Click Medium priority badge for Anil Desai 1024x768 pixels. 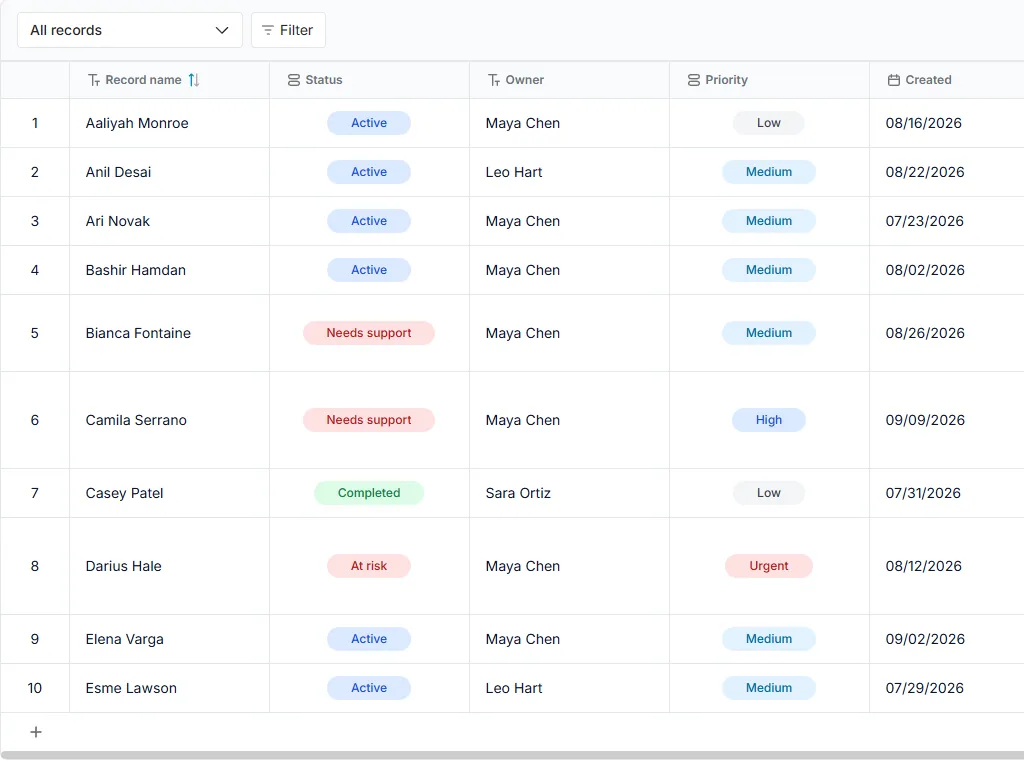point(769,172)
